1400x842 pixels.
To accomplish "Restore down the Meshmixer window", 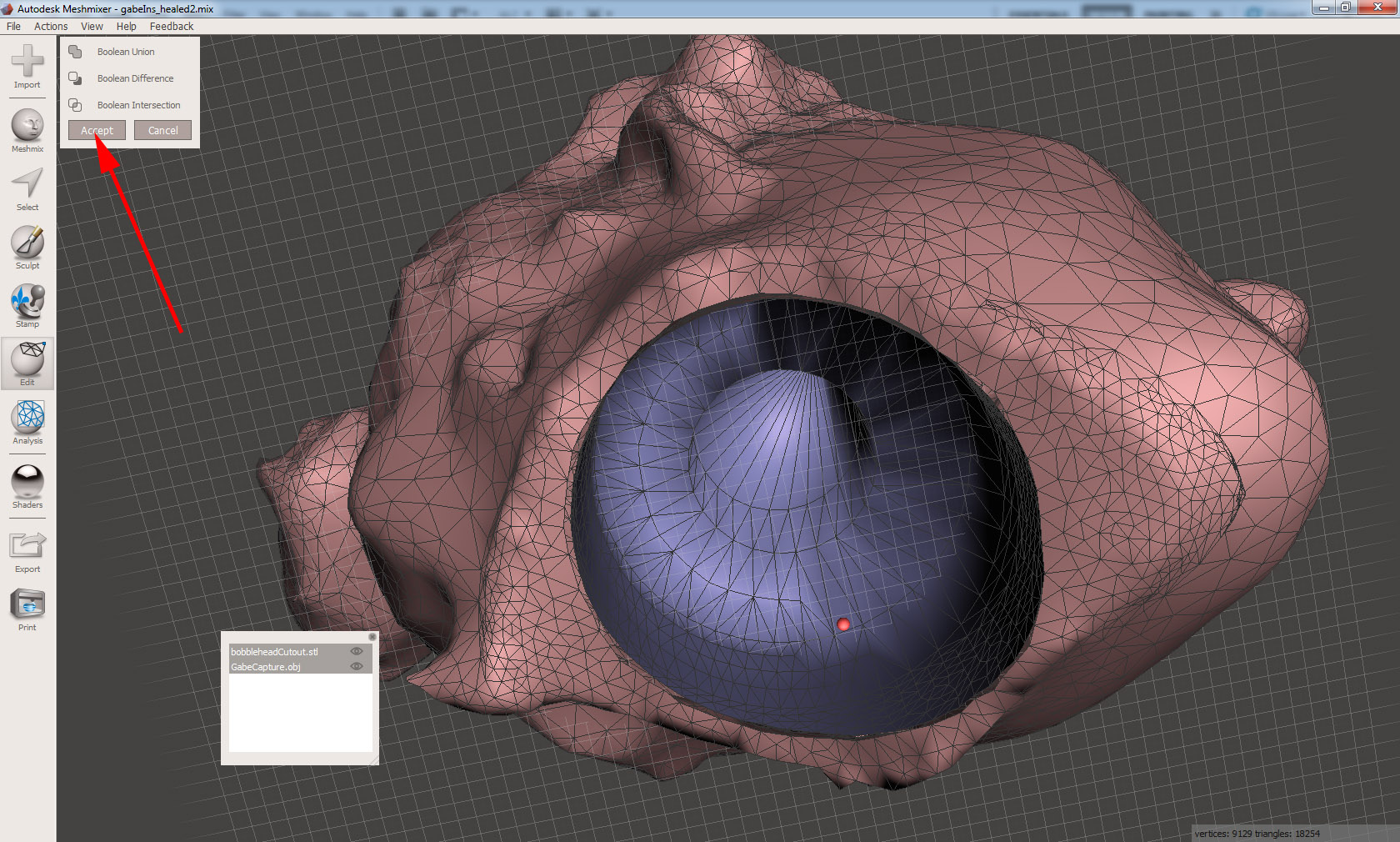I will tap(1345, 8).
